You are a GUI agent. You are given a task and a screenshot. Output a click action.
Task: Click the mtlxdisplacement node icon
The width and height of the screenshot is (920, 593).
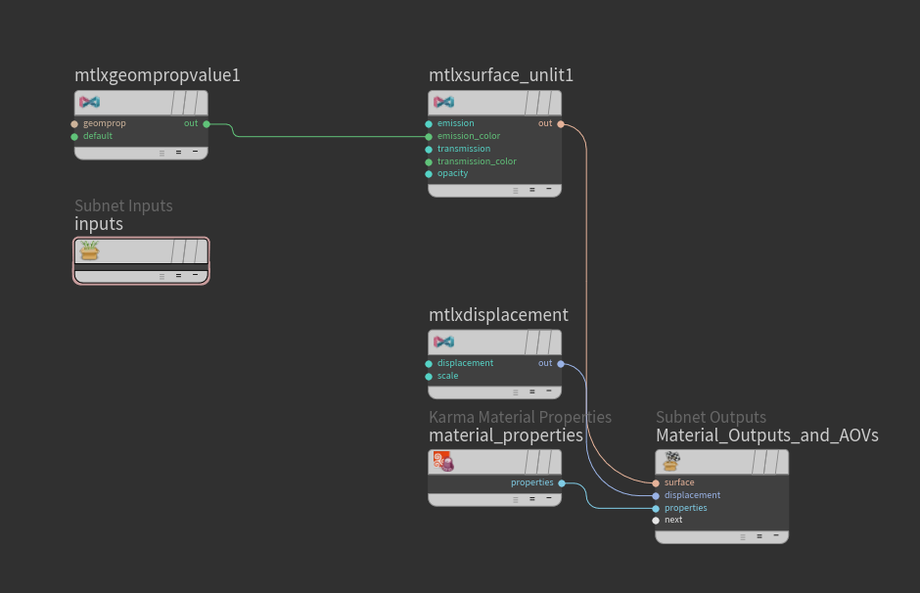[444, 342]
